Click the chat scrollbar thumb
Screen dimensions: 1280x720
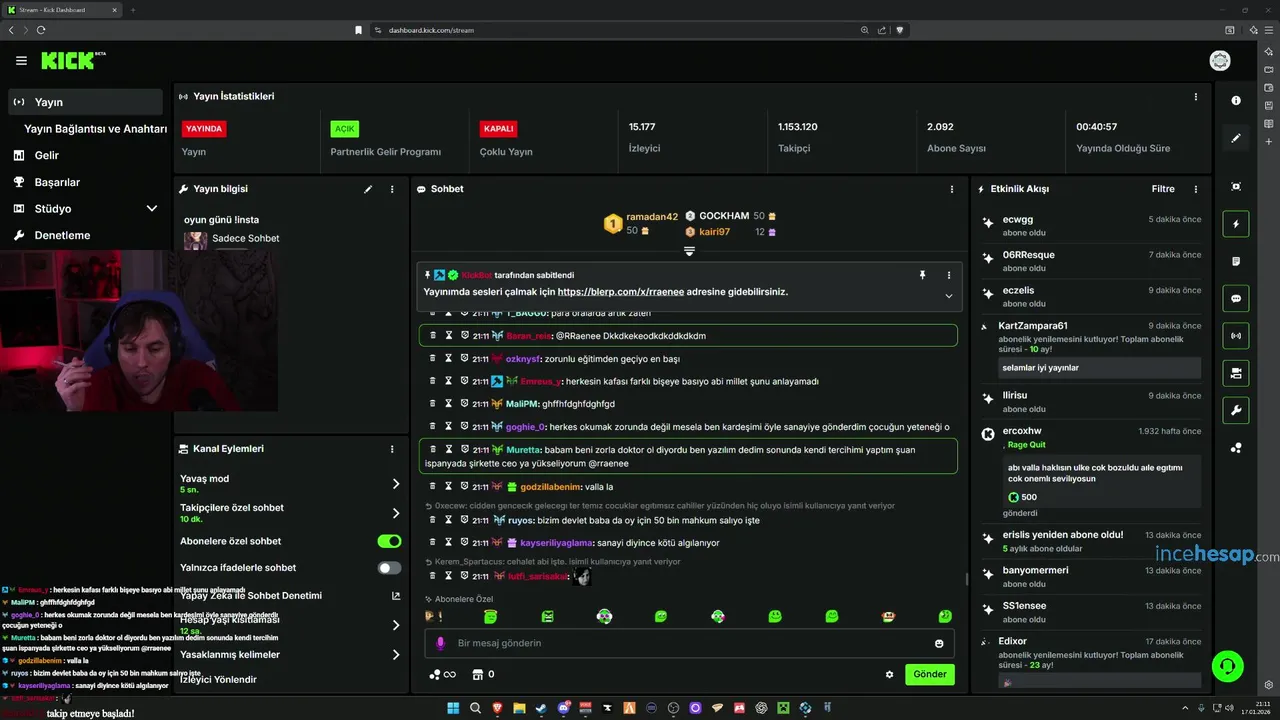tap(966, 579)
